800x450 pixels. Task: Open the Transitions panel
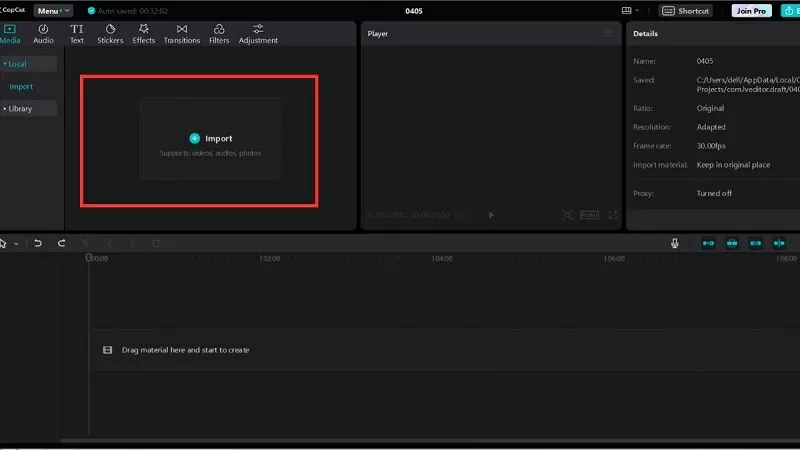181,34
